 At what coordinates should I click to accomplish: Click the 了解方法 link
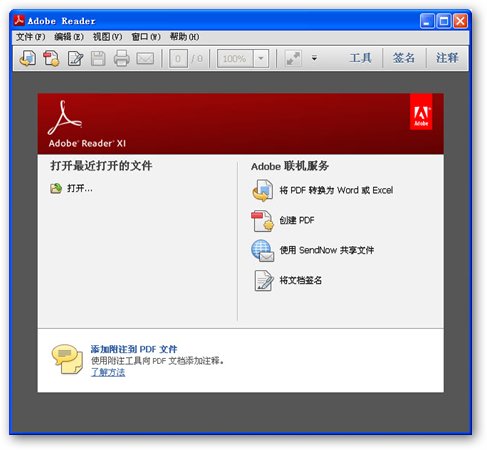point(108,372)
